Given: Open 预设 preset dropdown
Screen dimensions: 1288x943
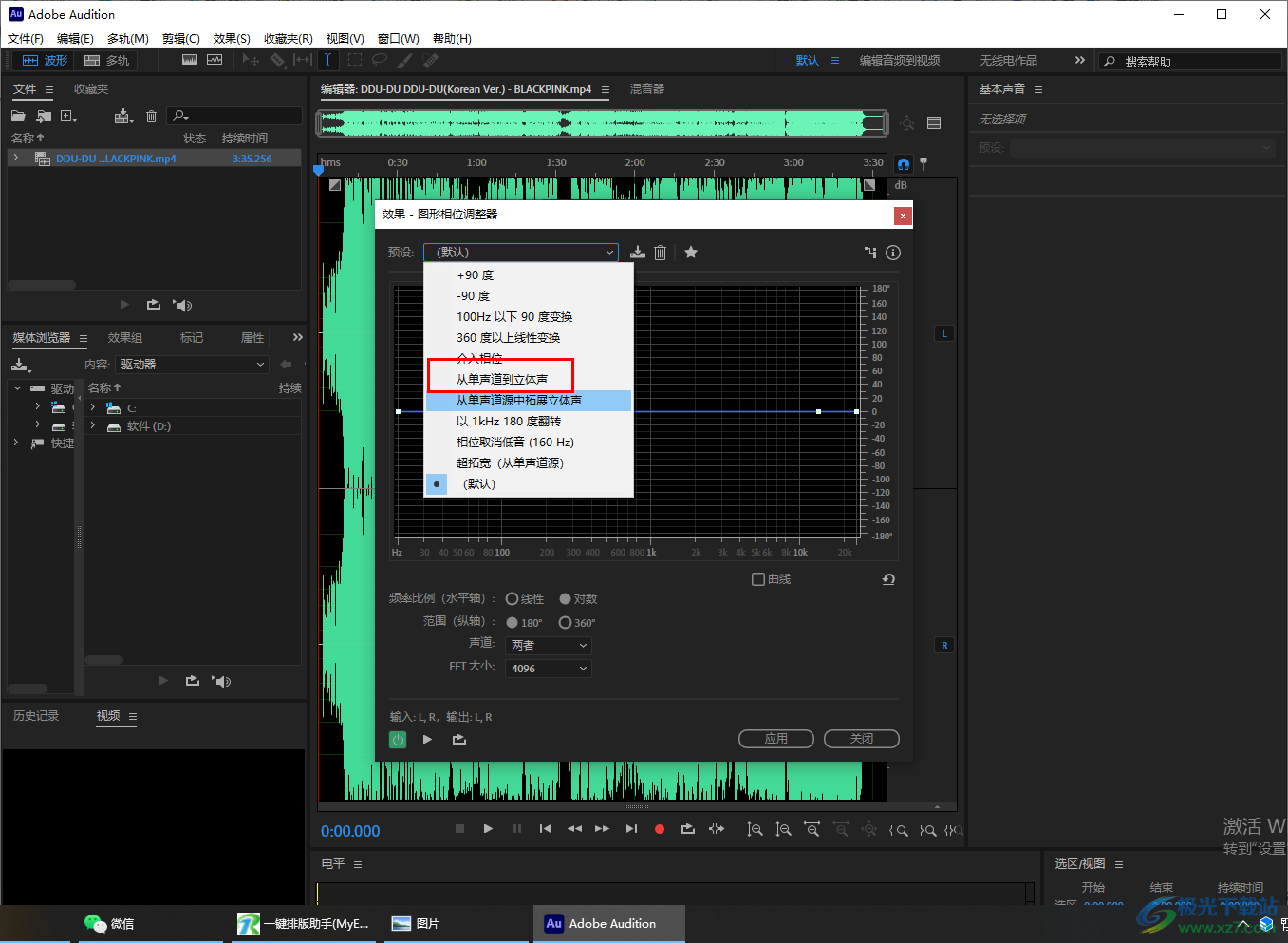Looking at the screenshot, I should click(521, 253).
